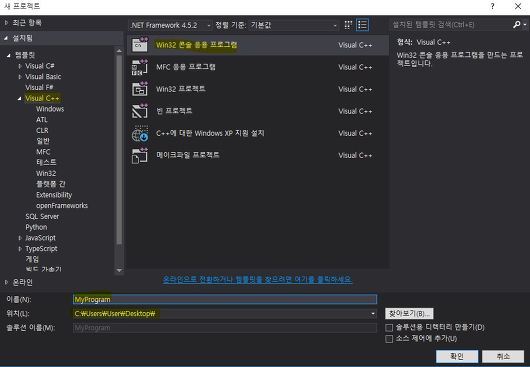Select Windows under Visual C++

[x=50, y=109]
